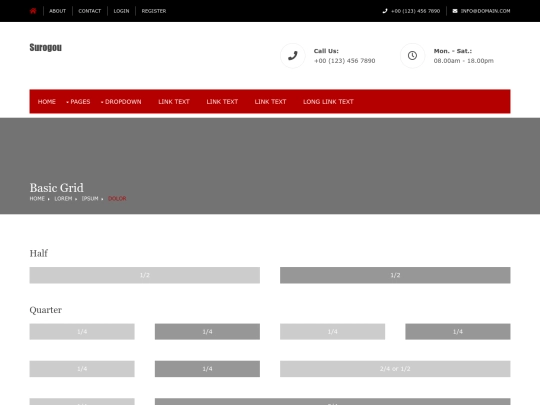Click the Quarter section heading

tap(45, 310)
